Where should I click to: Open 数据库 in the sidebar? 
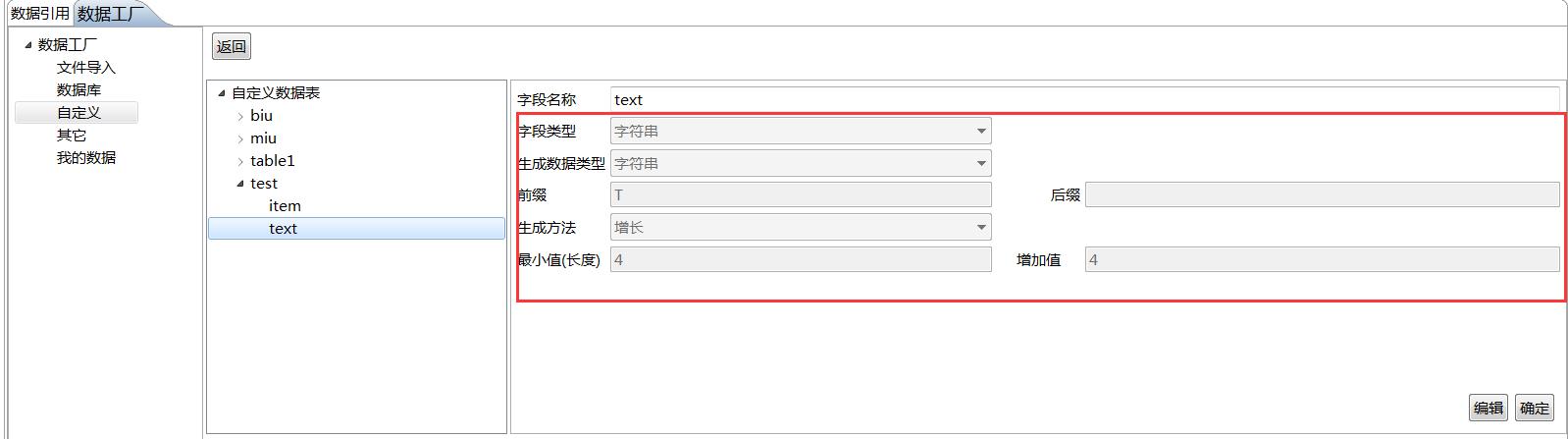pyautogui.click(x=78, y=90)
